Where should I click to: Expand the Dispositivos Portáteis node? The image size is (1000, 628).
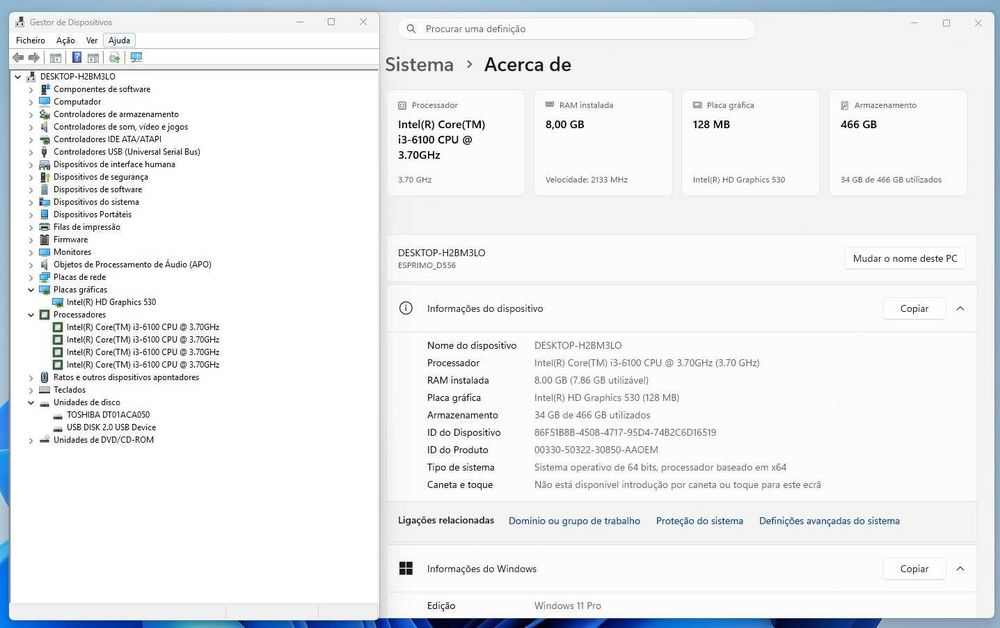point(31,215)
